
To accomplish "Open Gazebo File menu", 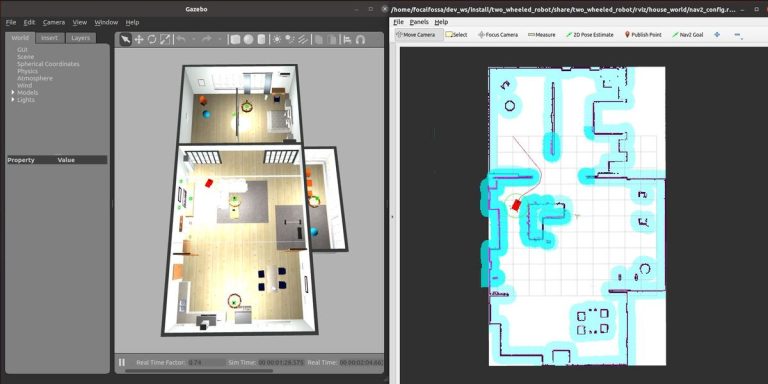I will pyautogui.click(x=11, y=22).
